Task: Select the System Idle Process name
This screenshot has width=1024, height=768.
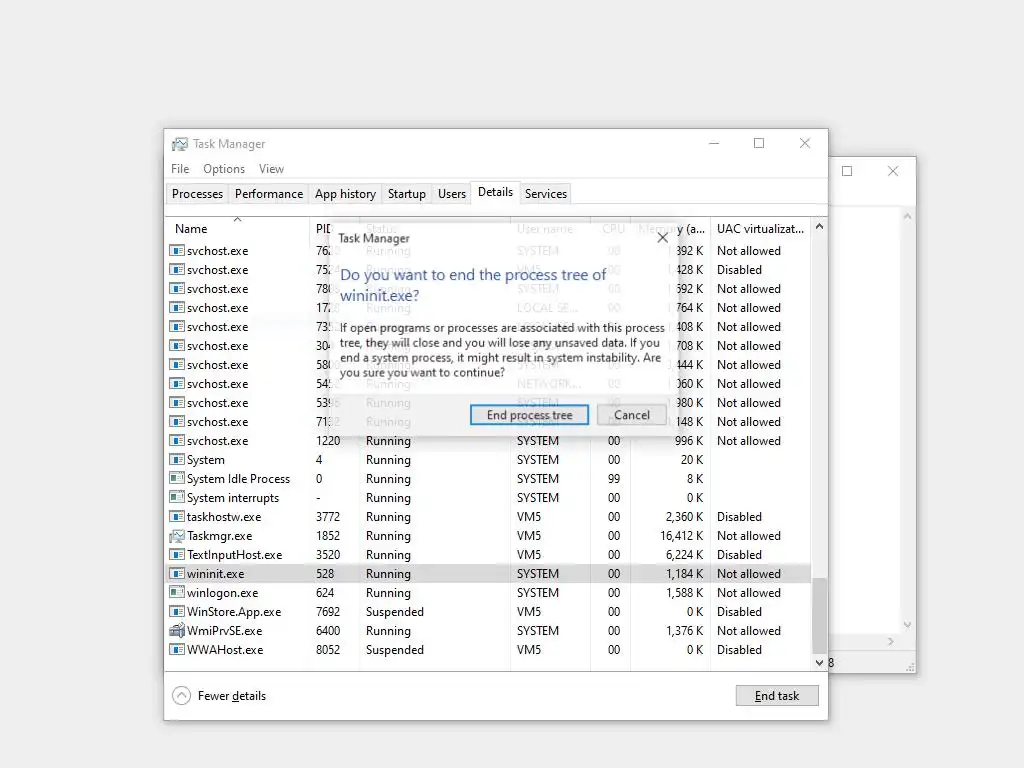Action: click(238, 479)
